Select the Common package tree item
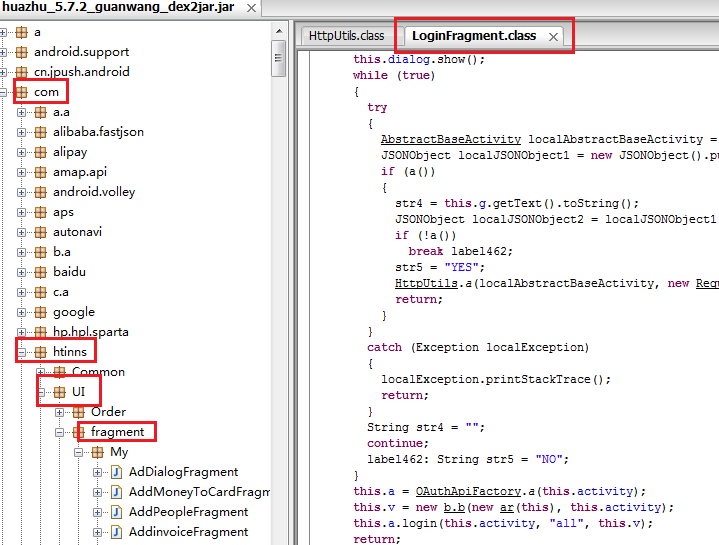 click(x=98, y=372)
